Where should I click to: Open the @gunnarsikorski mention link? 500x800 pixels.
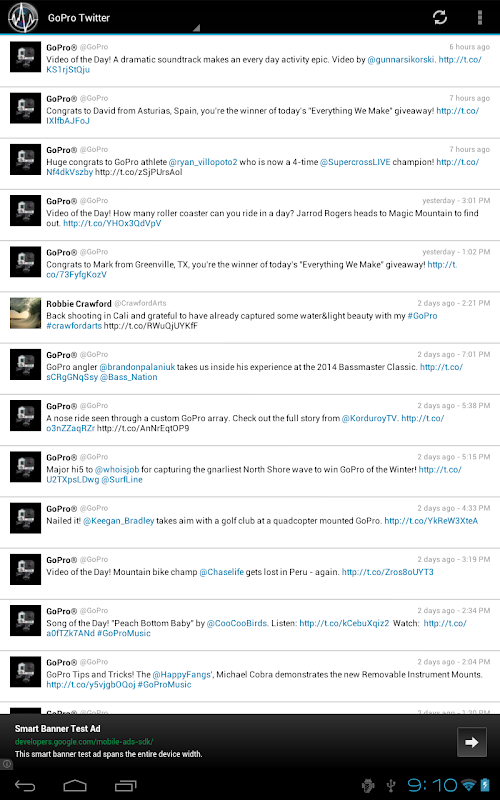(x=402, y=60)
